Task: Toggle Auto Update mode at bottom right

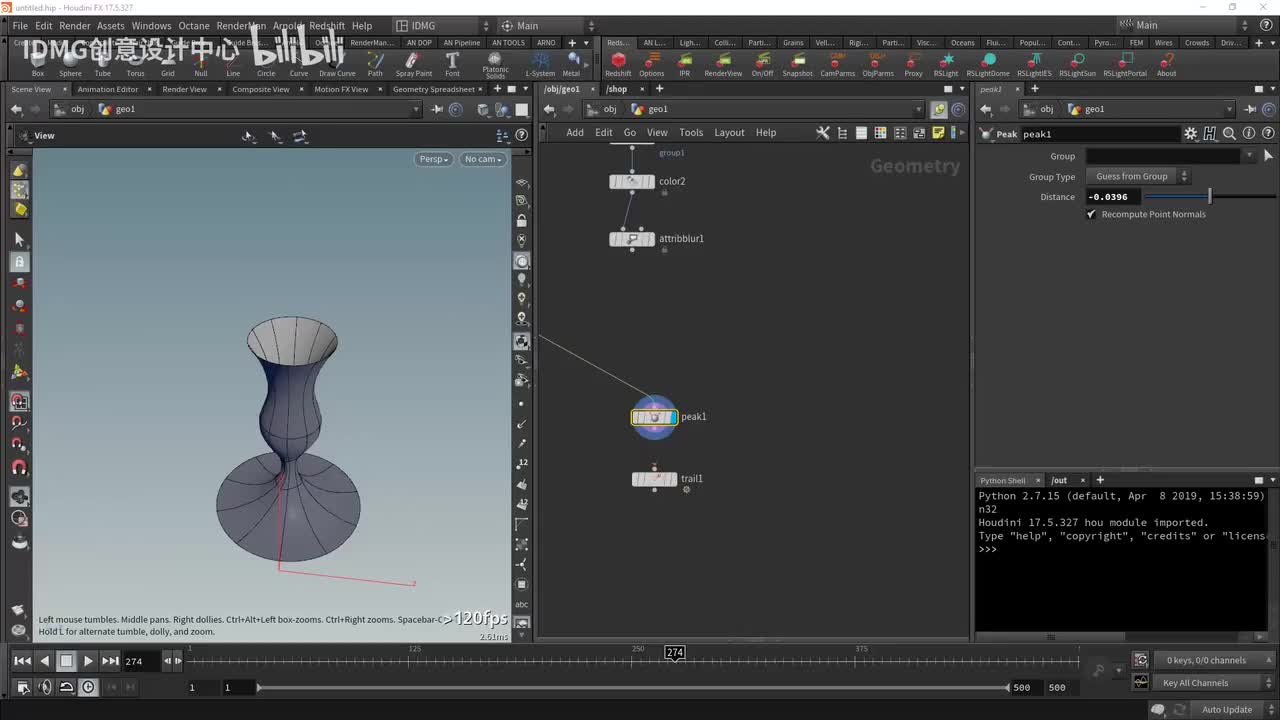Action: pyautogui.click(x=1226, y=709)
